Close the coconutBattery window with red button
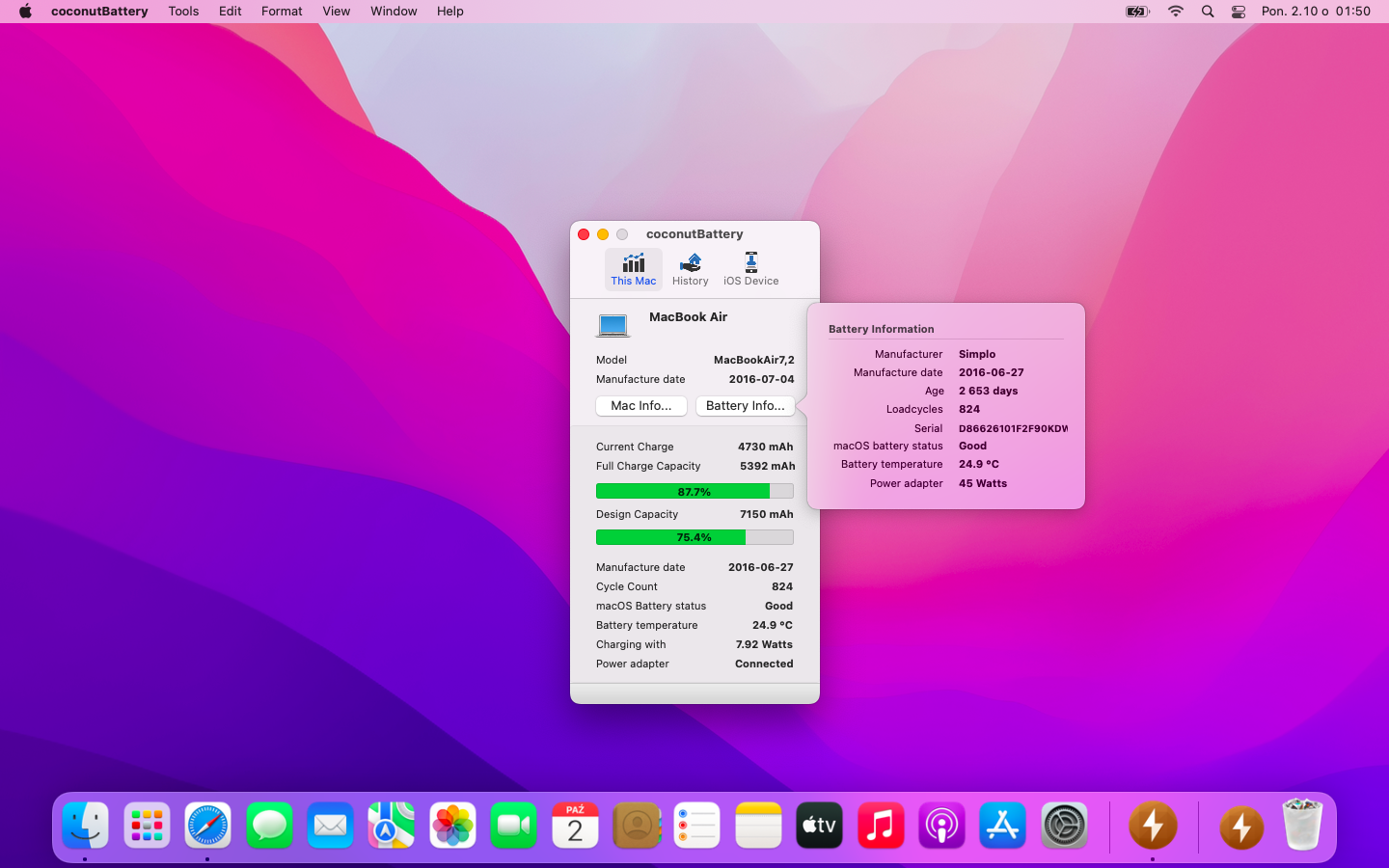The width and height of the screenshot is (1389, 868). 584,234
